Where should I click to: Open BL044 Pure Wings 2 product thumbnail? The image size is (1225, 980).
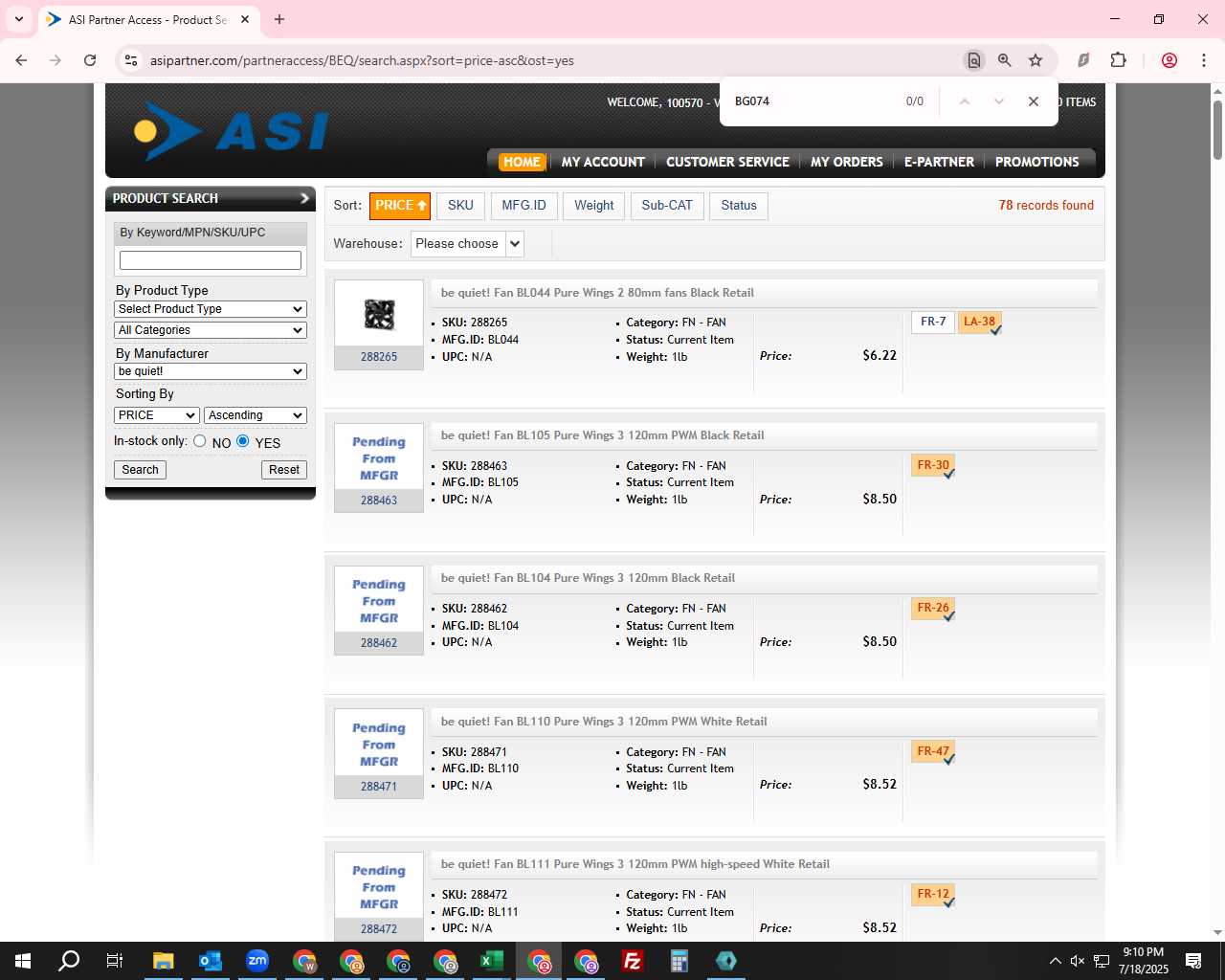click(x=379, y=314)
